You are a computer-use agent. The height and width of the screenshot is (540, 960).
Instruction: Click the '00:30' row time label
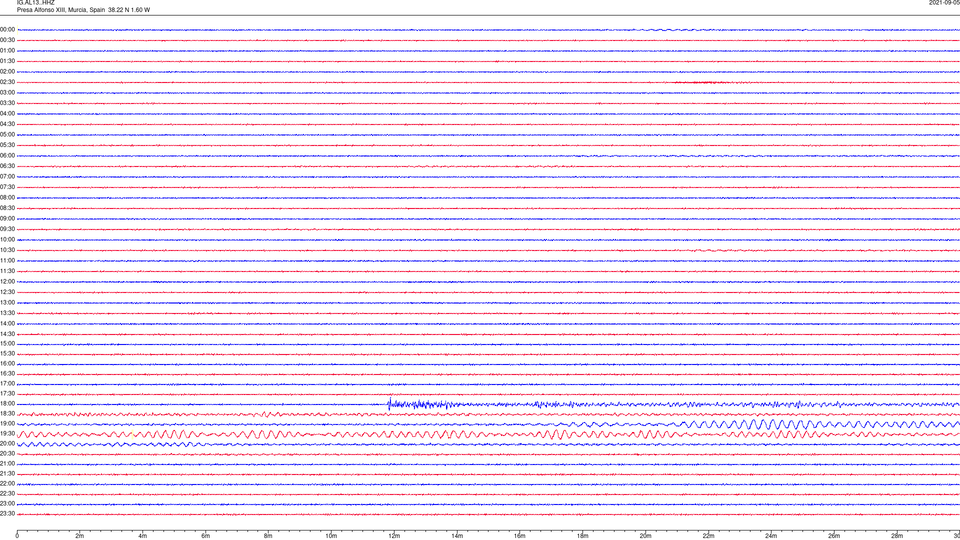pos(7,40)
